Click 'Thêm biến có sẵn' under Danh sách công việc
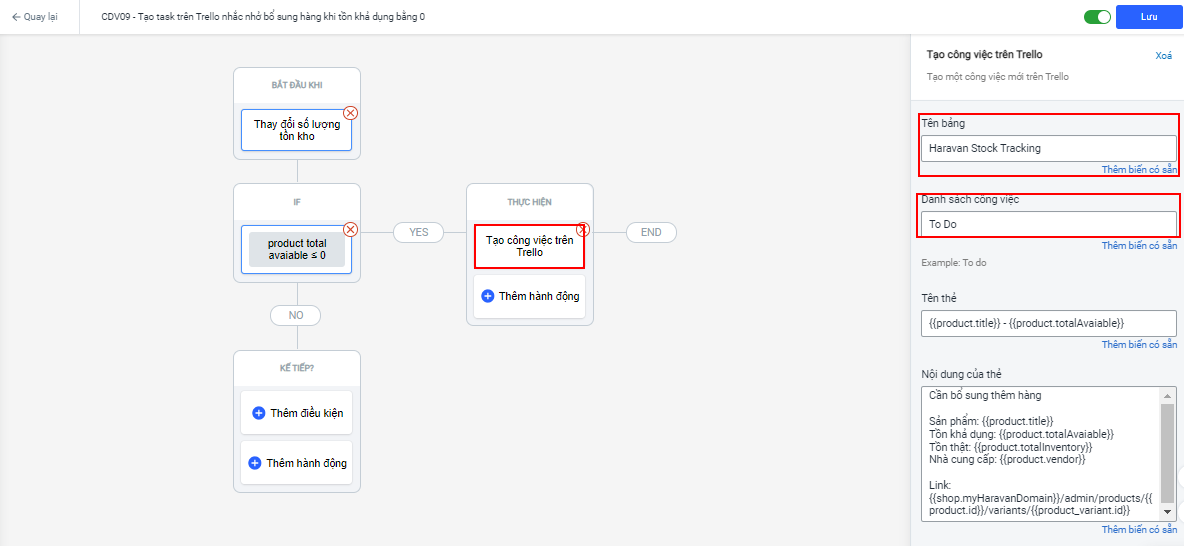Viewport: 1184px width, 546px height. [1139, 246]
